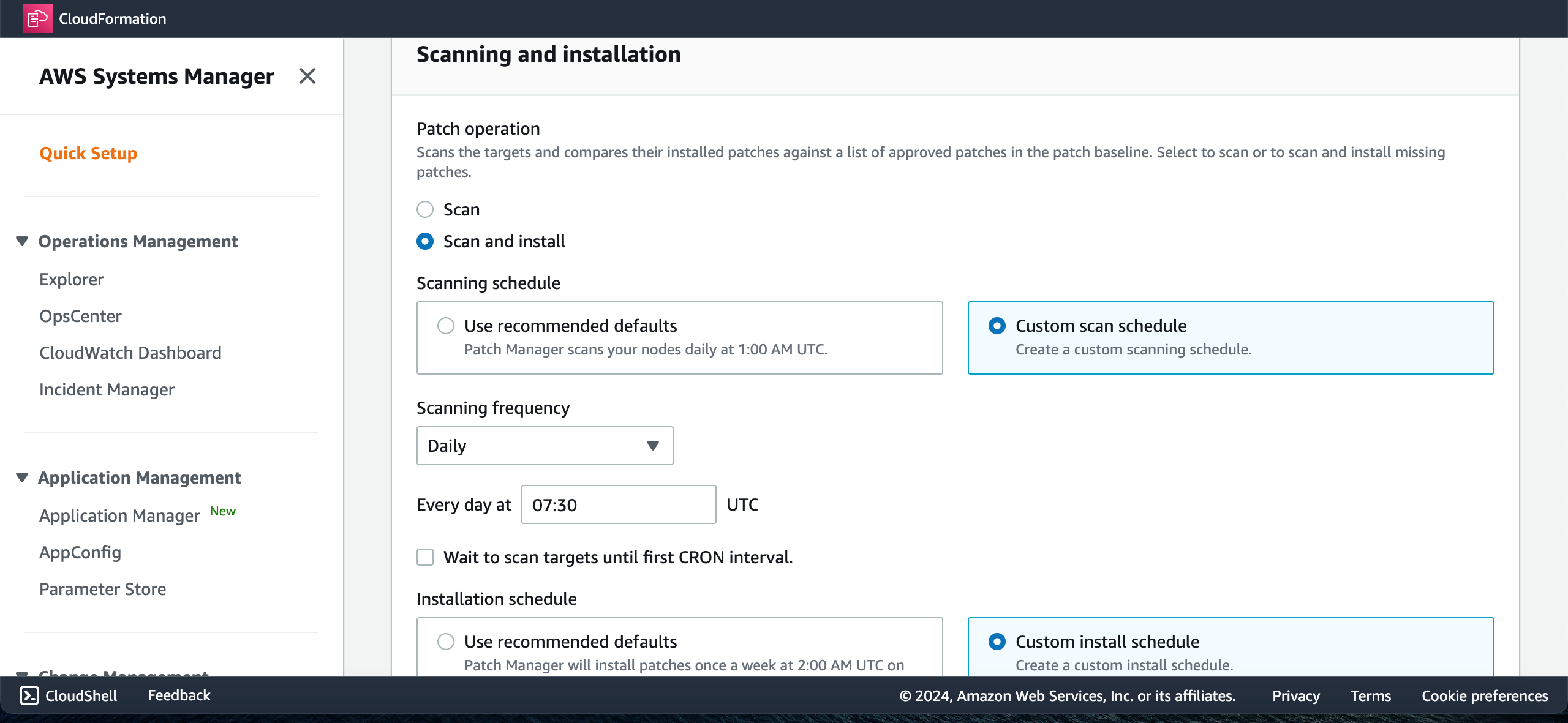Screen dimensions: 1568x723
Task: Enable Wait to scan targets until first CRON interval
Action: click(425, 557)
